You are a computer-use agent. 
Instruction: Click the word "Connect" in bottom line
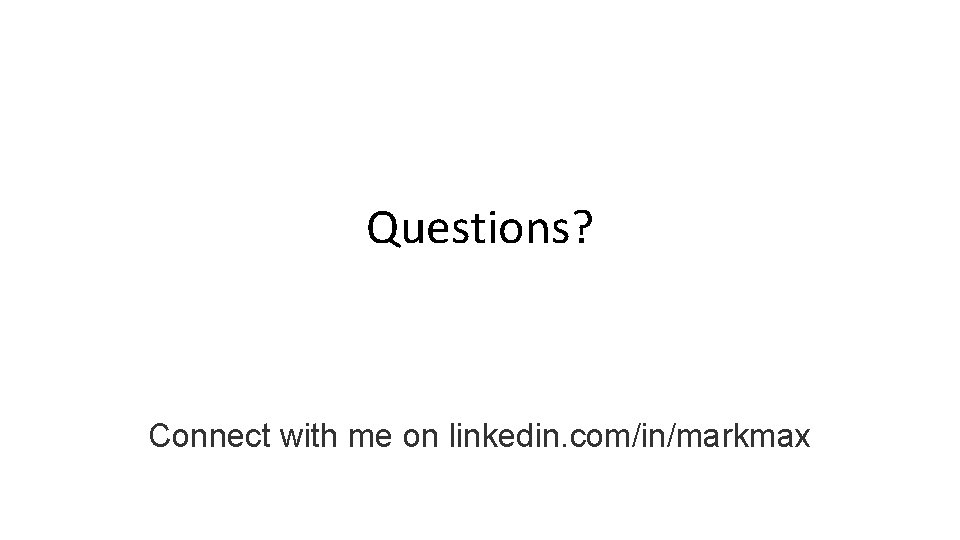click(x=209, y=436)
